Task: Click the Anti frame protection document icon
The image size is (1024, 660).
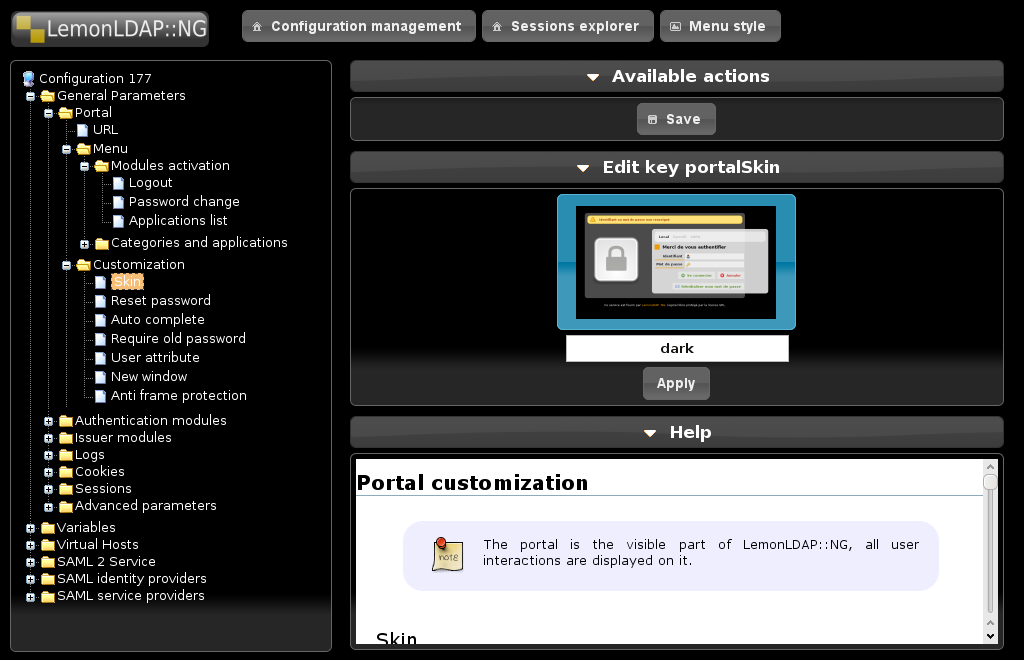Action: [101, 396]
